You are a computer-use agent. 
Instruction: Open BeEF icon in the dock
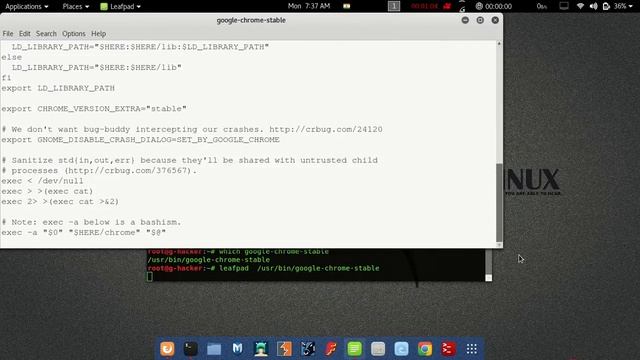tap(308, 349)
